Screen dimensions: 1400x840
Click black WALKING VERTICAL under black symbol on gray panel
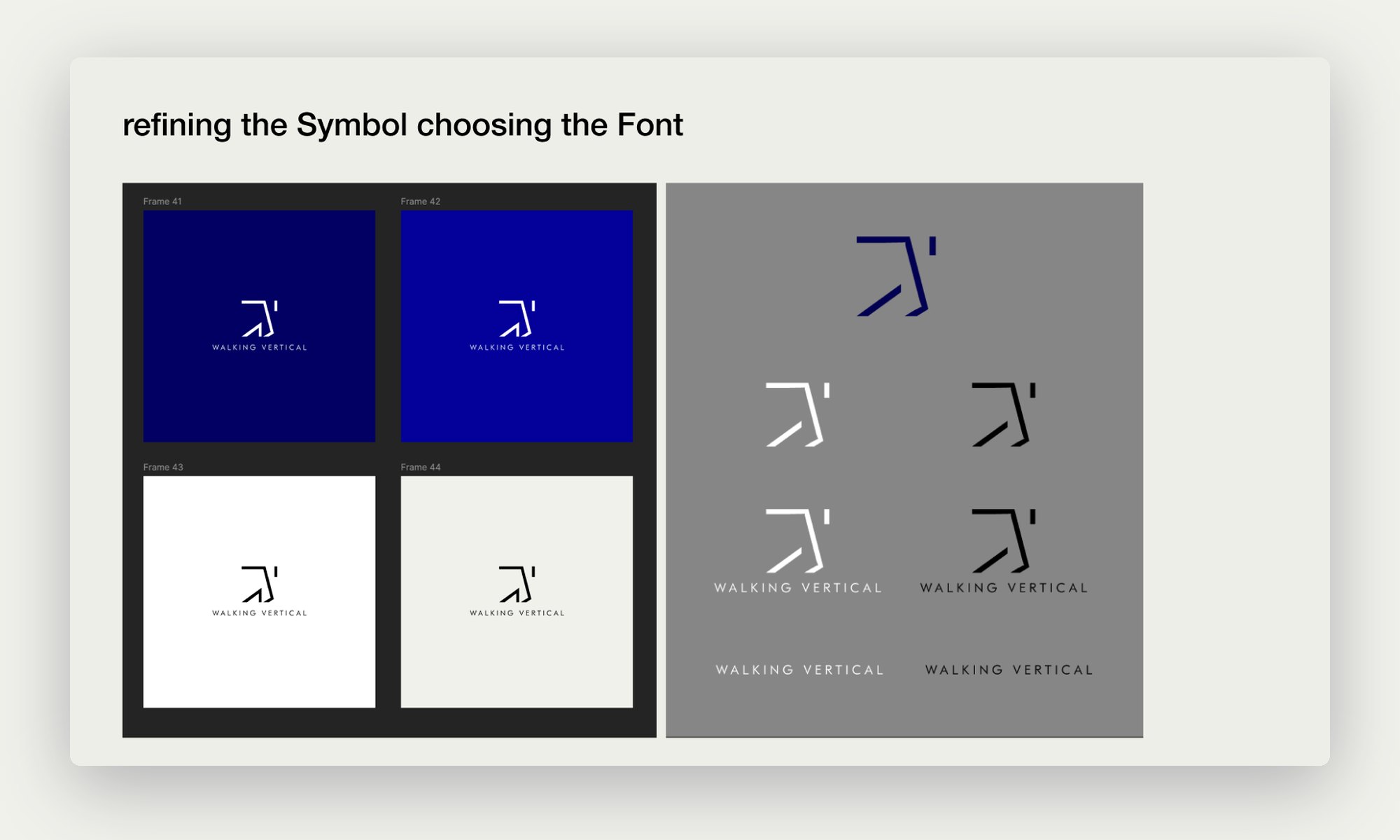pos(1004,588)
